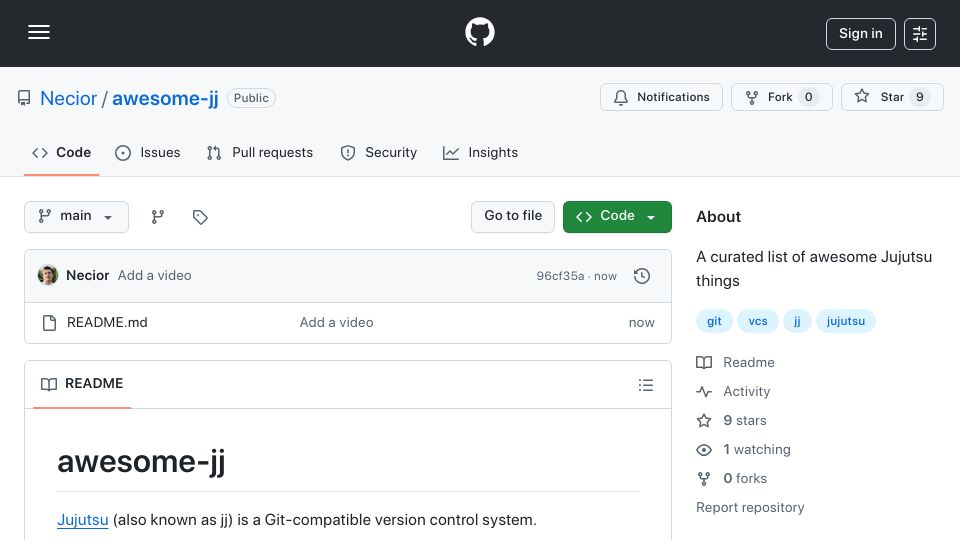View the 9 stars link
Image resolution: width=960 pixels, height=540 pixels.
coord(732,421)
